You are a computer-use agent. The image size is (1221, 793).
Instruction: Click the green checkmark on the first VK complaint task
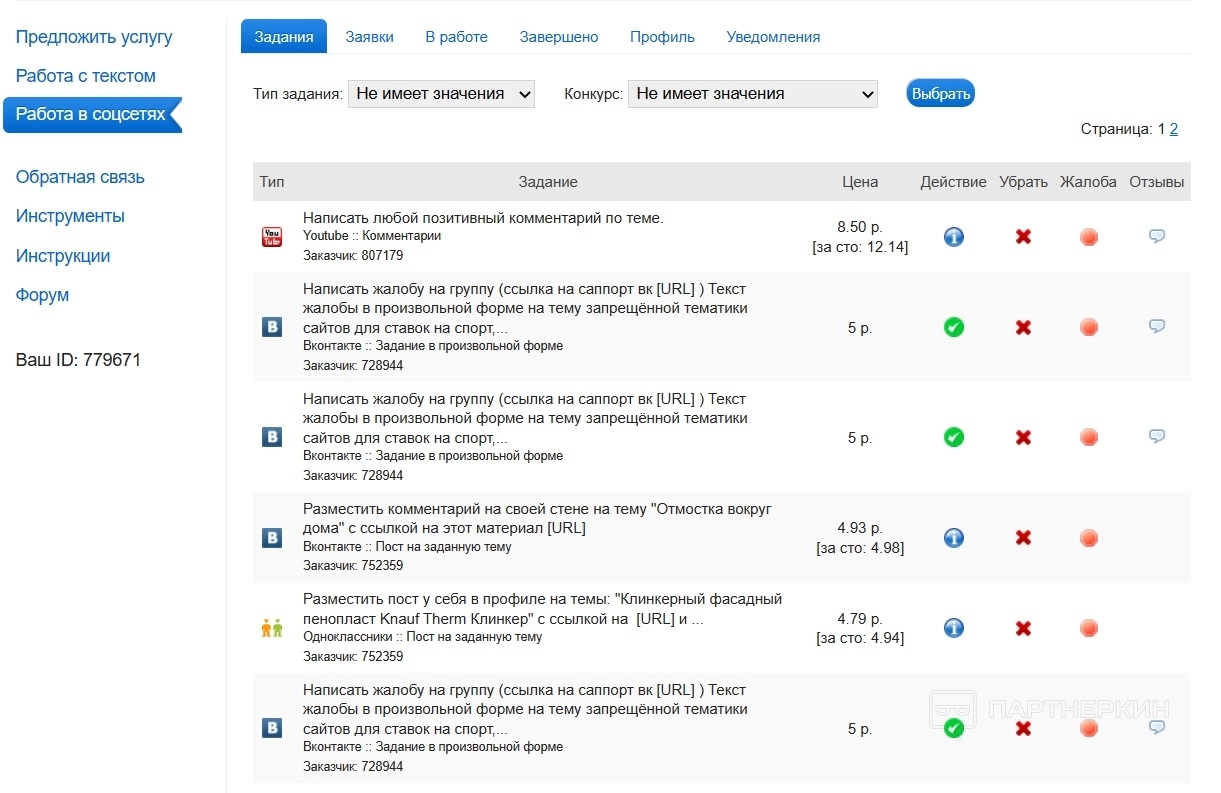(x=954, y=327)
